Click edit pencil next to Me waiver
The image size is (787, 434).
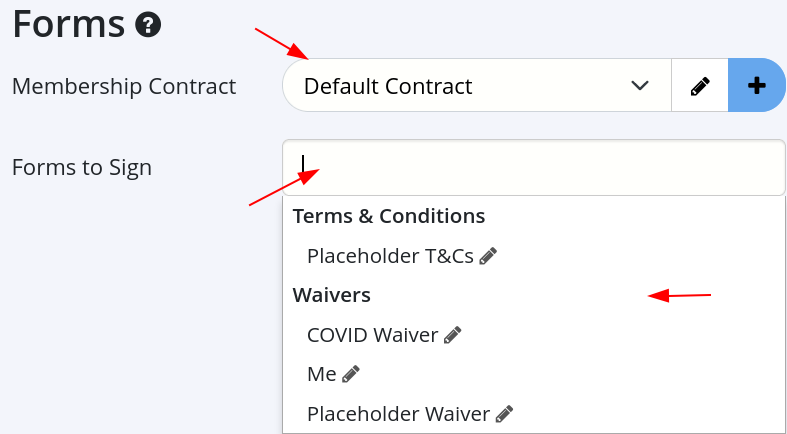click(x=350, y=374)
